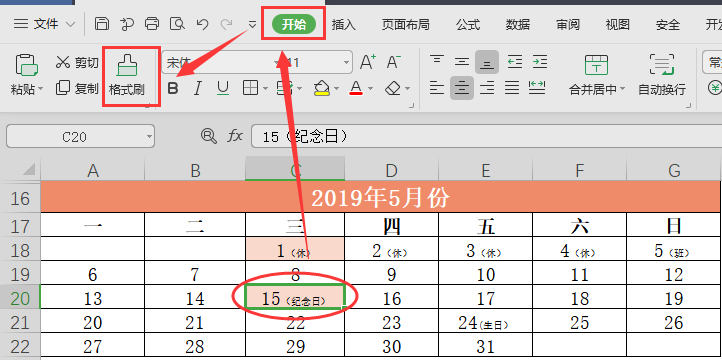
Task: Open the Font Color dropdown arrow
Action: (370, 88)
